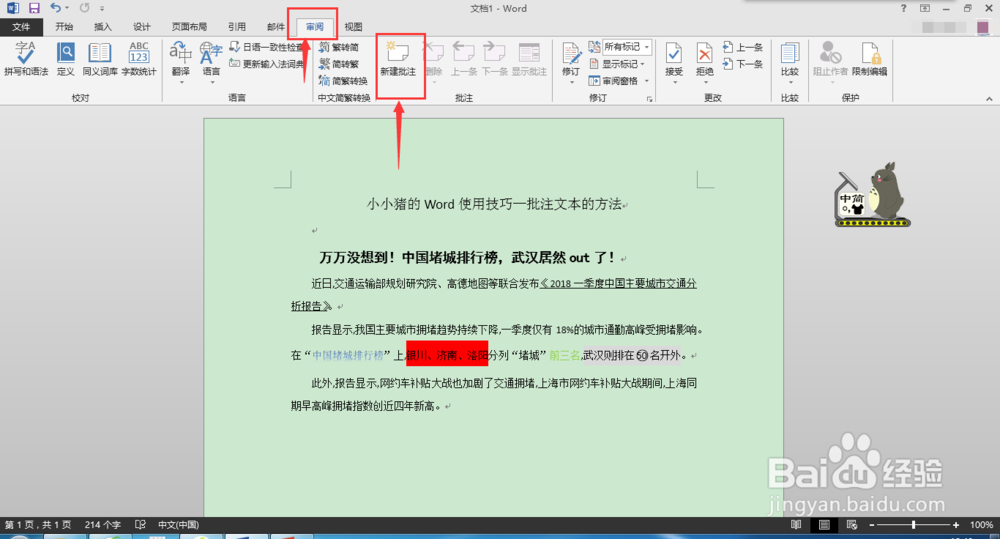Viewport: 1000px width, 539px height.
Task: Switch to the 邮件 mailings tab
Action: coord(276,27)
